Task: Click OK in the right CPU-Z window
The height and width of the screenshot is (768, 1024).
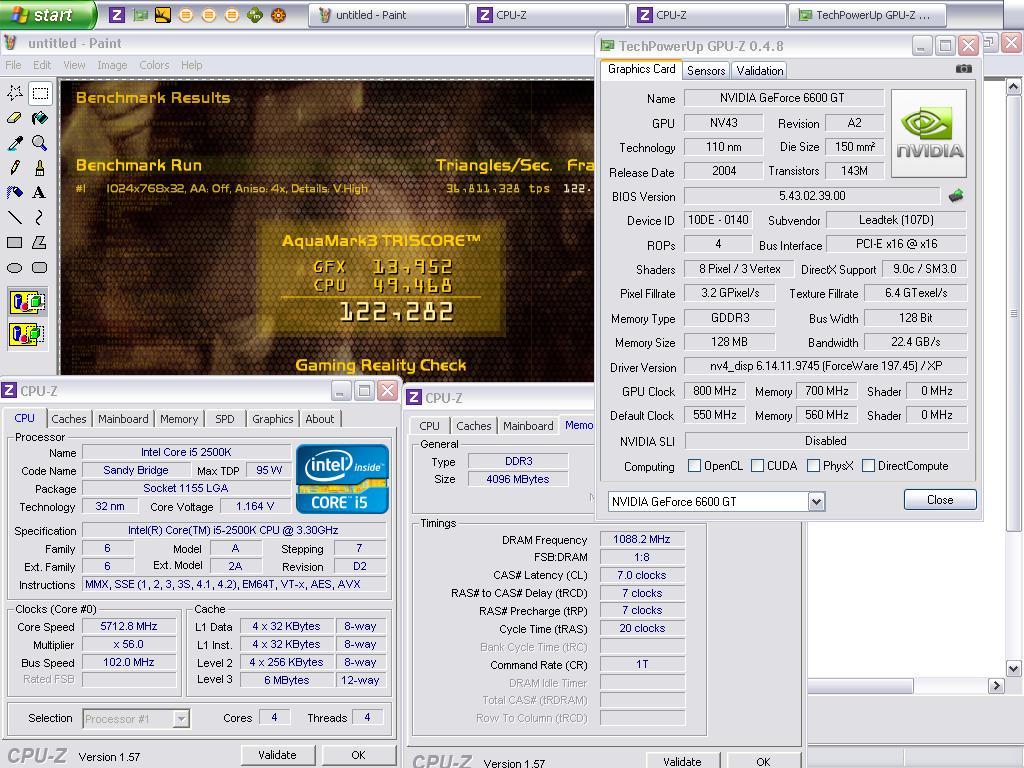Action: point(763,761)
